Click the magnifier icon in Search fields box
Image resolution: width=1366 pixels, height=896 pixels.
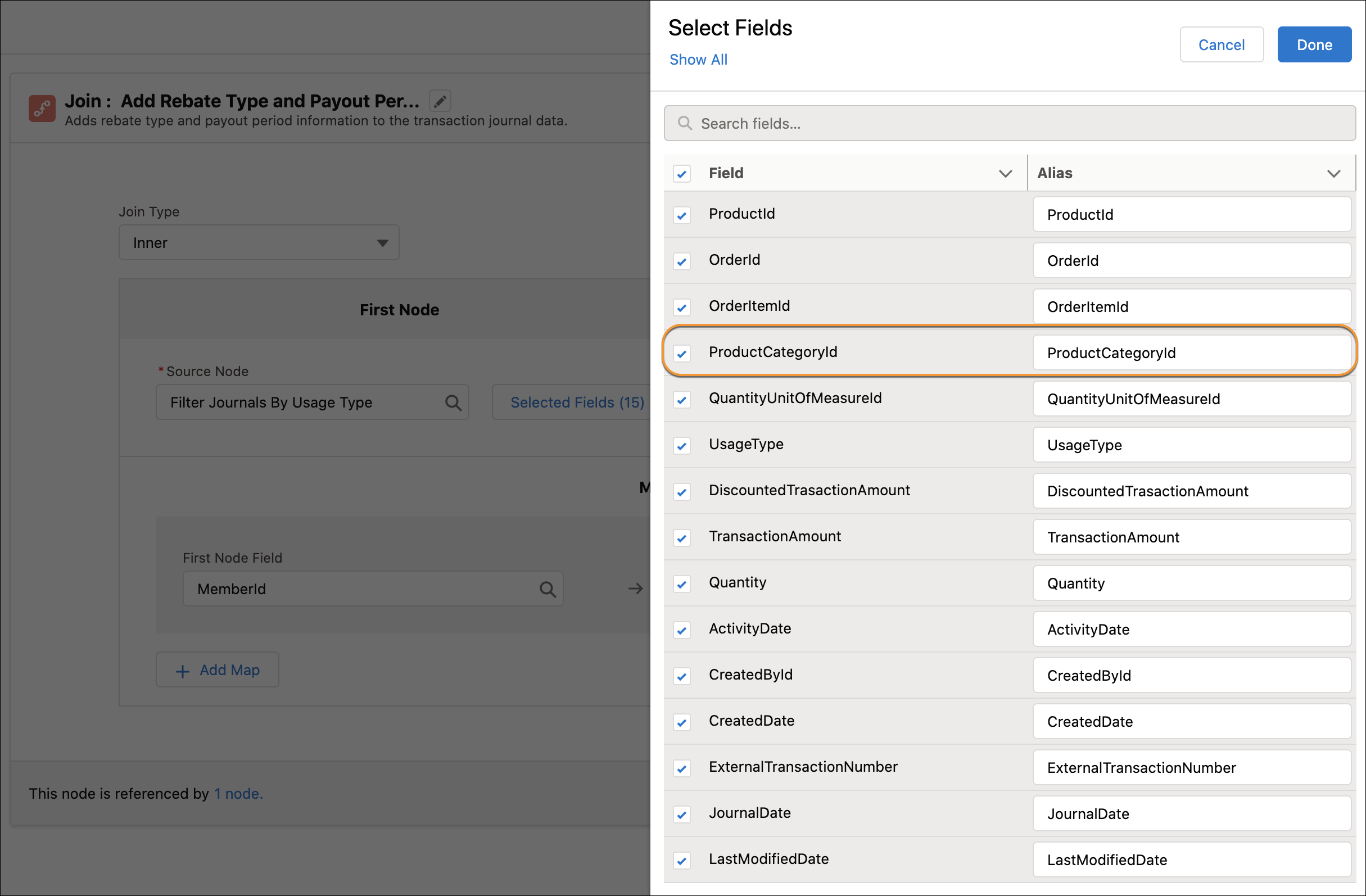[x=684, y=124]
